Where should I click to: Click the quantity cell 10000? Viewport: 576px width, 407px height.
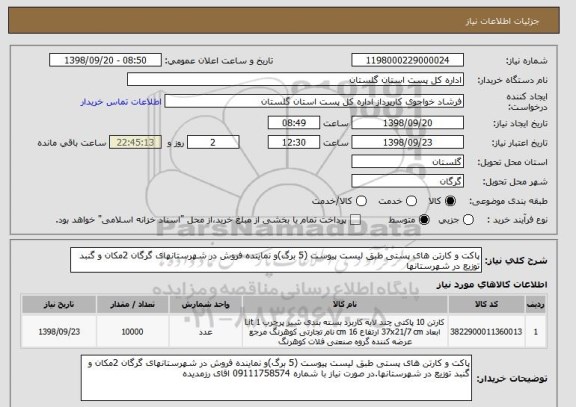click(x=133, y=332)
